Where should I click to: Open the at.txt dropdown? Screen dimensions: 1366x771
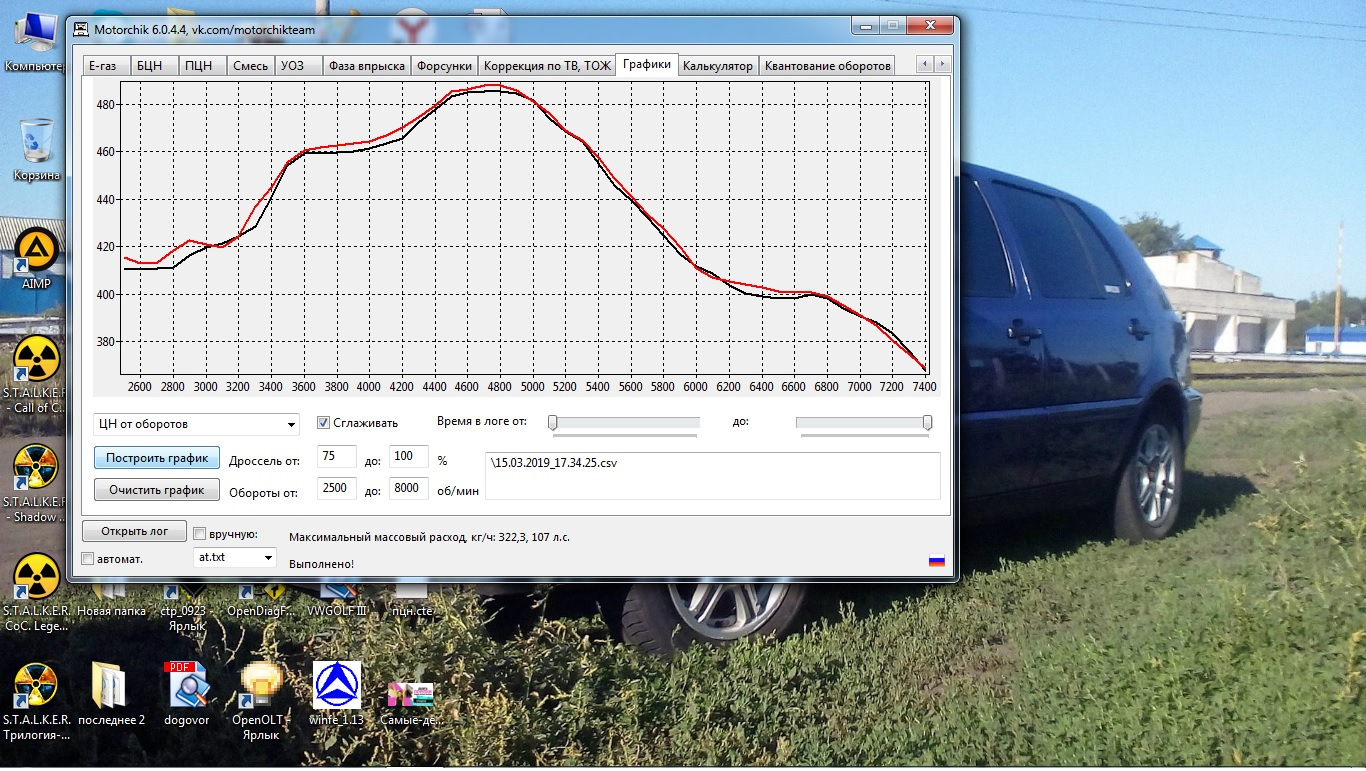[268, 557]
